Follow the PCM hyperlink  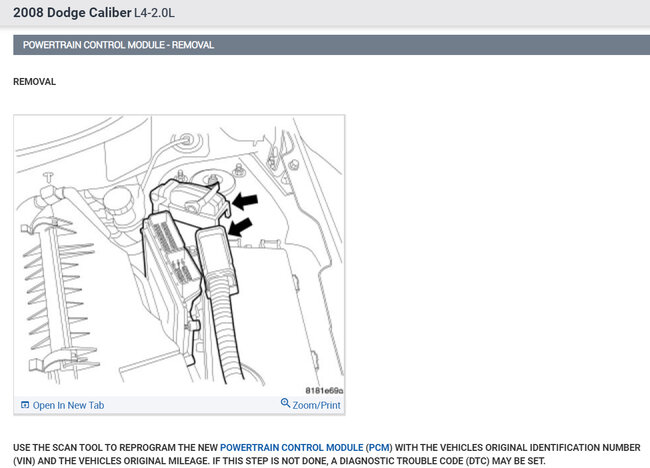click(379, 448)
